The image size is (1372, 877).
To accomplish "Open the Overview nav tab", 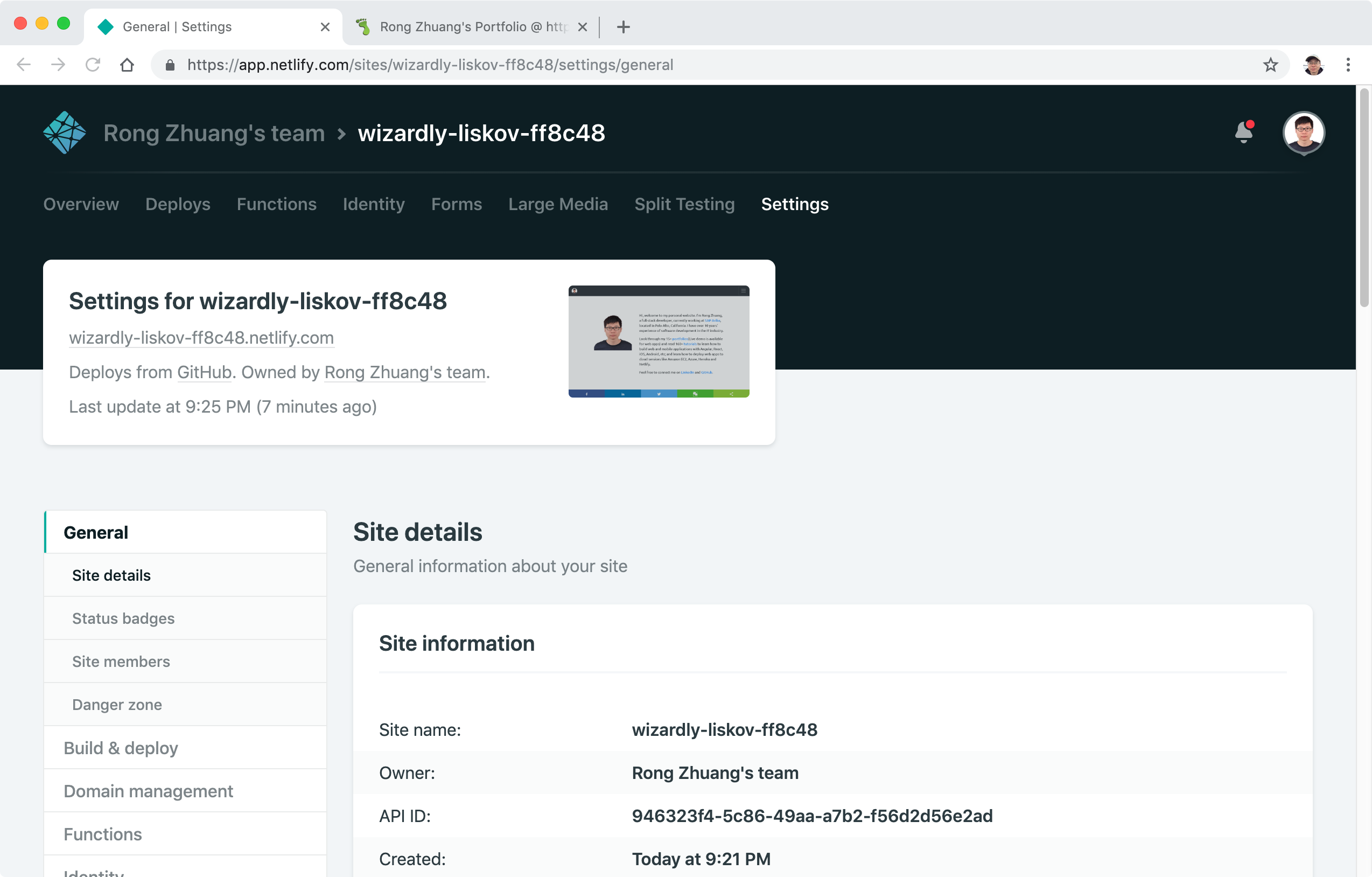I will point(81,204).
